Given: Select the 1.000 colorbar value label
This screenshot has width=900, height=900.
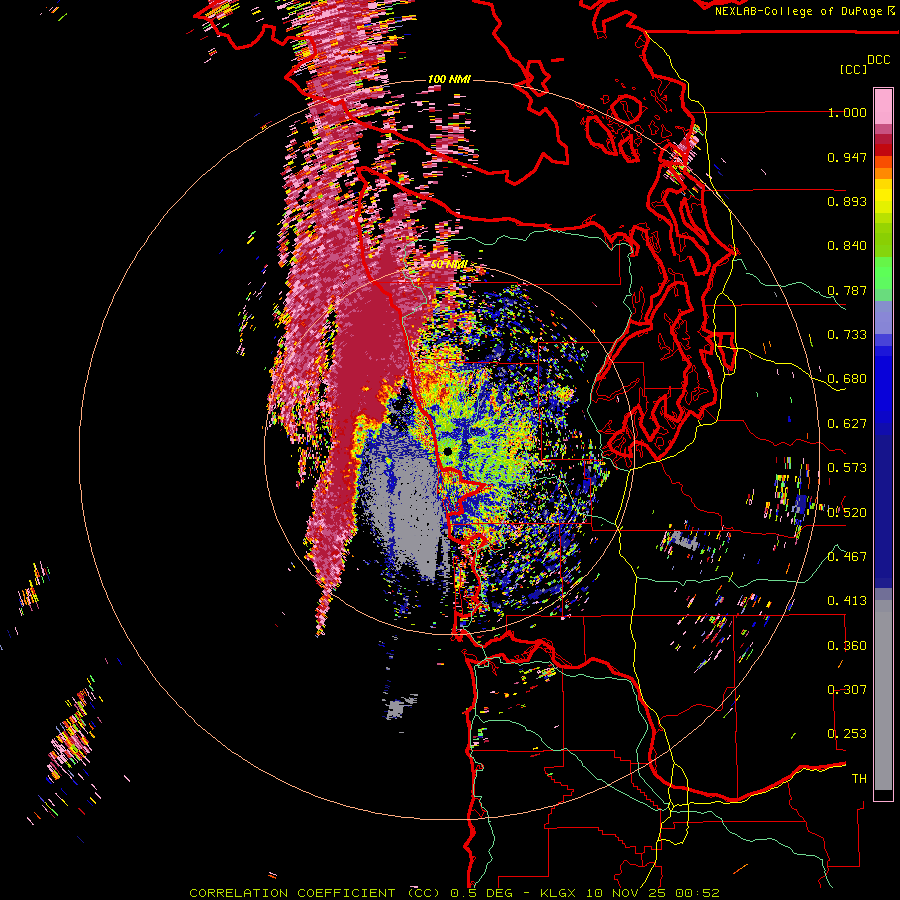Looking at the screenshot, I should [847, 112].
